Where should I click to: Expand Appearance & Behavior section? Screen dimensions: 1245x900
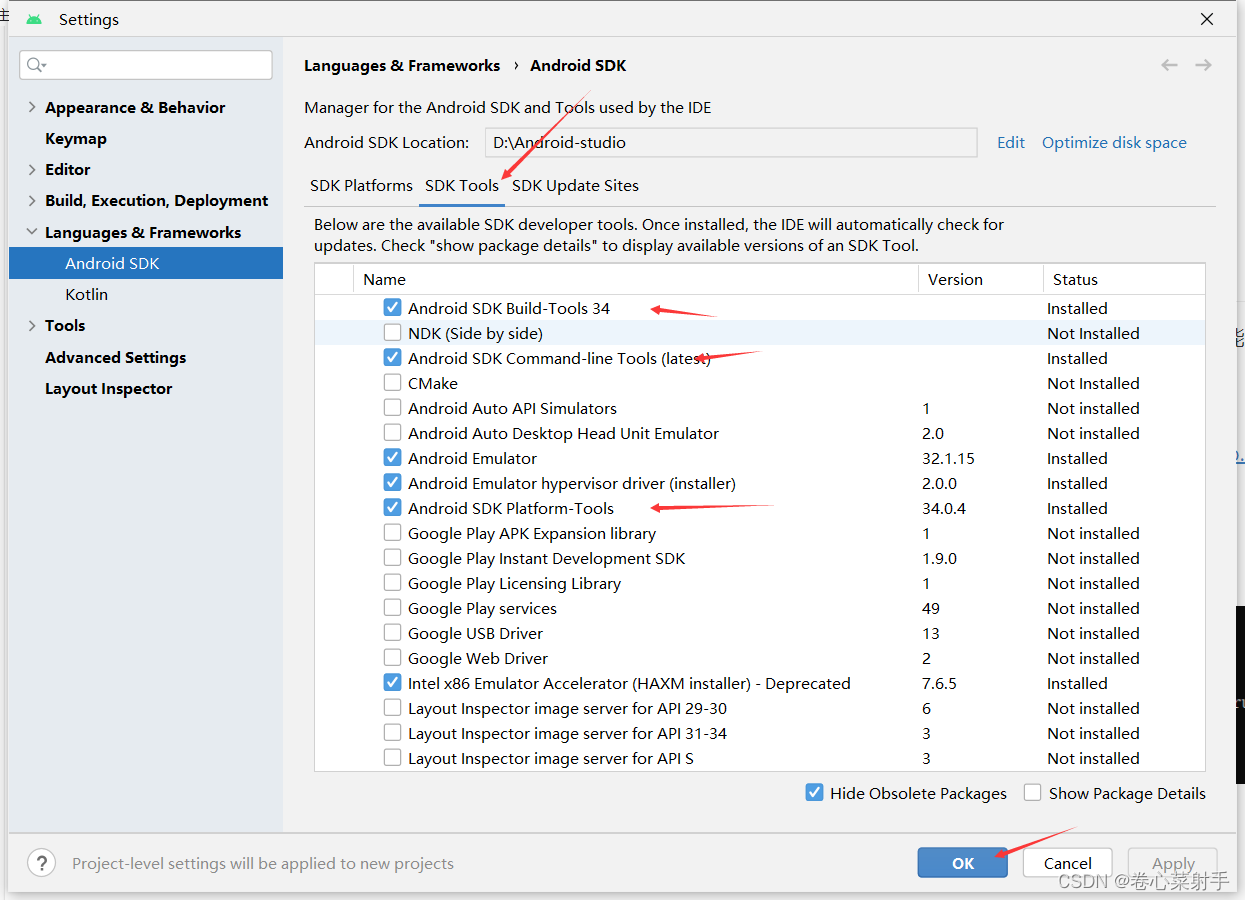(x=32, y=107)
